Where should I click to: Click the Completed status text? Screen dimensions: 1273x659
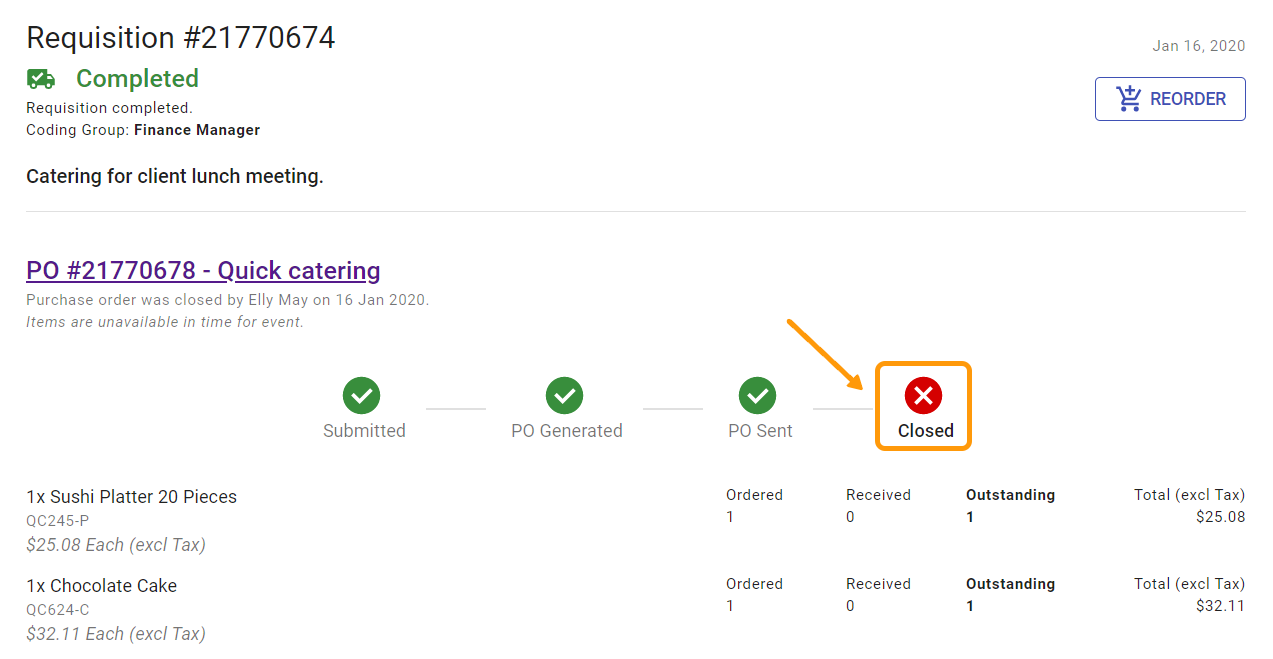pyautogui.click(x=137, y=78)
